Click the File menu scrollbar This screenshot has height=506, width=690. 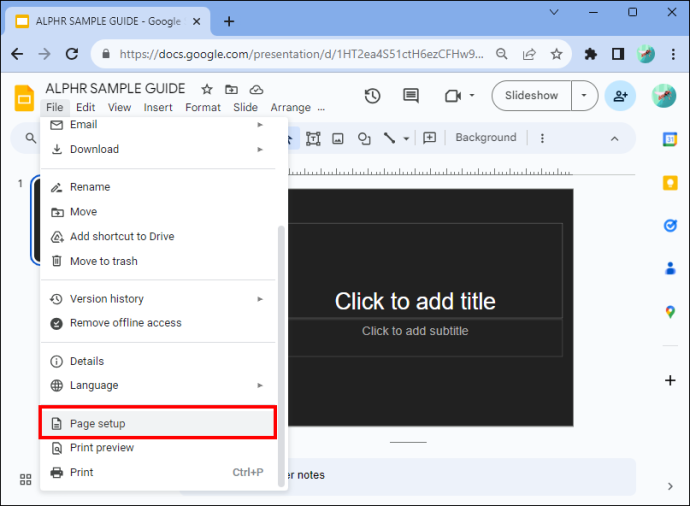[x=281, y=356]
